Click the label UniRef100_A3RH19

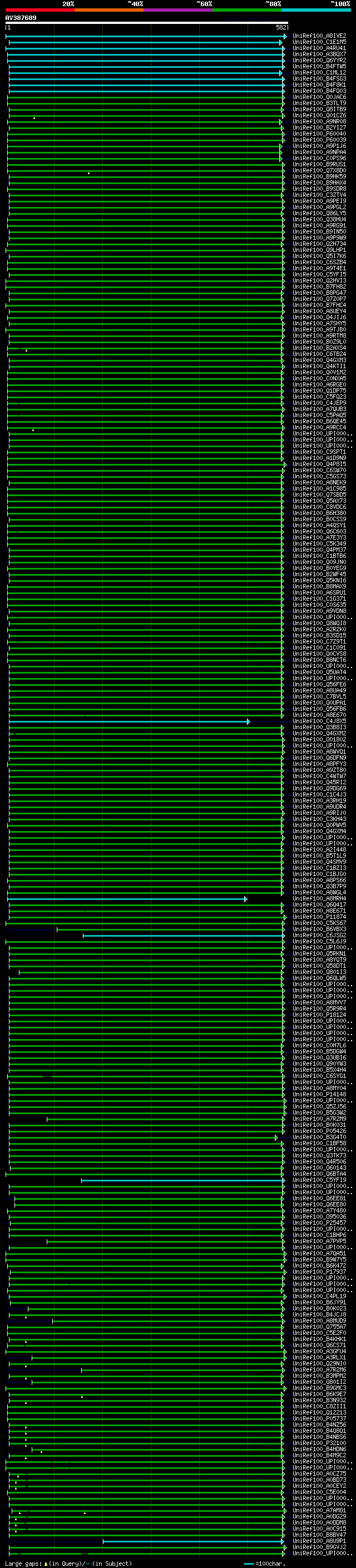click(x=319, y=800)
